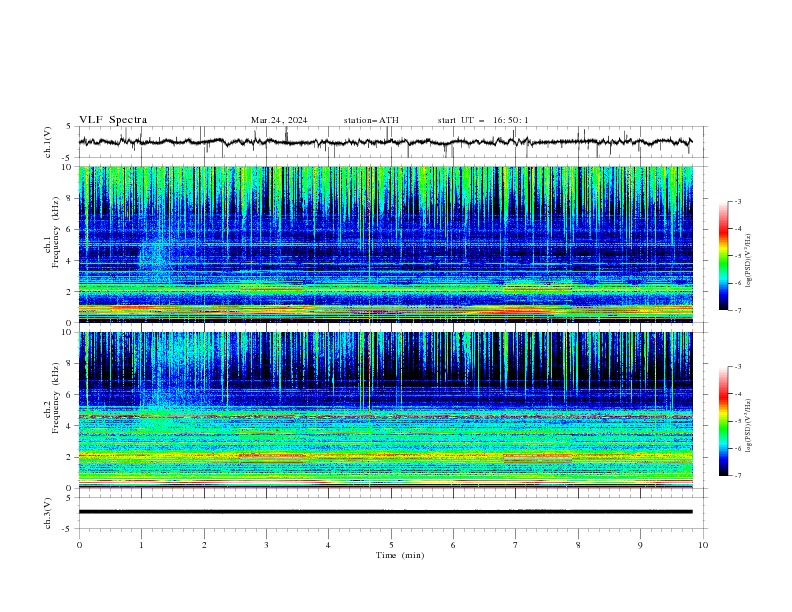792x612 pixels.
Task: Click the ch.1 voltage waveform trace
Action: (x=385, y=142)
